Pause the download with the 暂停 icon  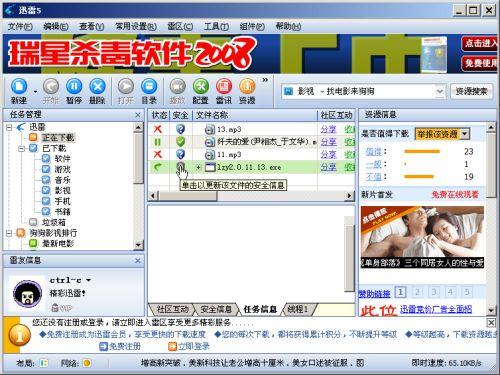(74, 91)
